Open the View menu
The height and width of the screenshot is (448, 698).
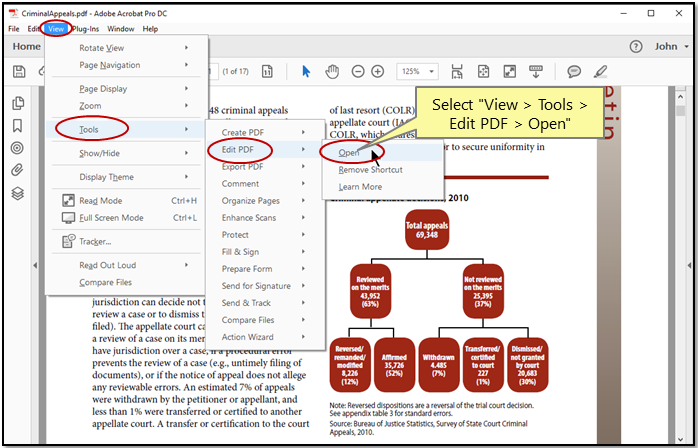tap(56, 29)
